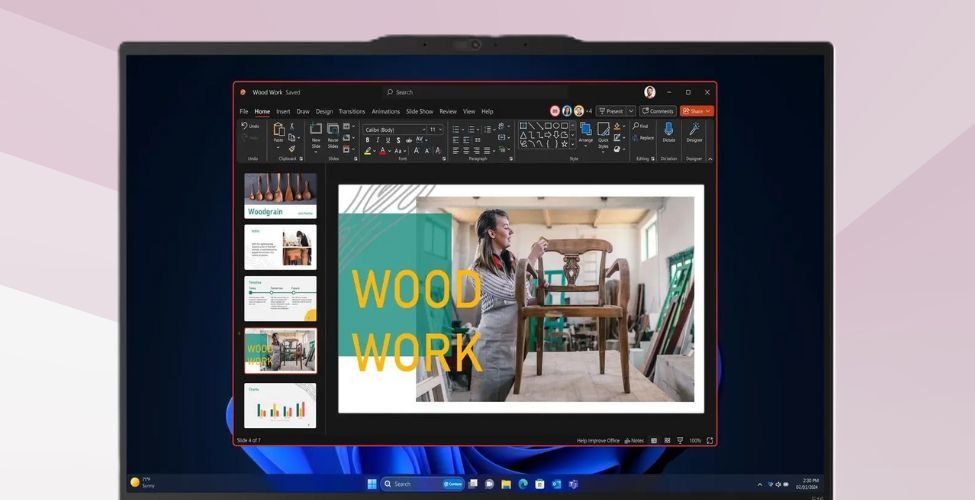Switch to the Animations tab
This screenshot has height=500, width=975.
point(386,111)
